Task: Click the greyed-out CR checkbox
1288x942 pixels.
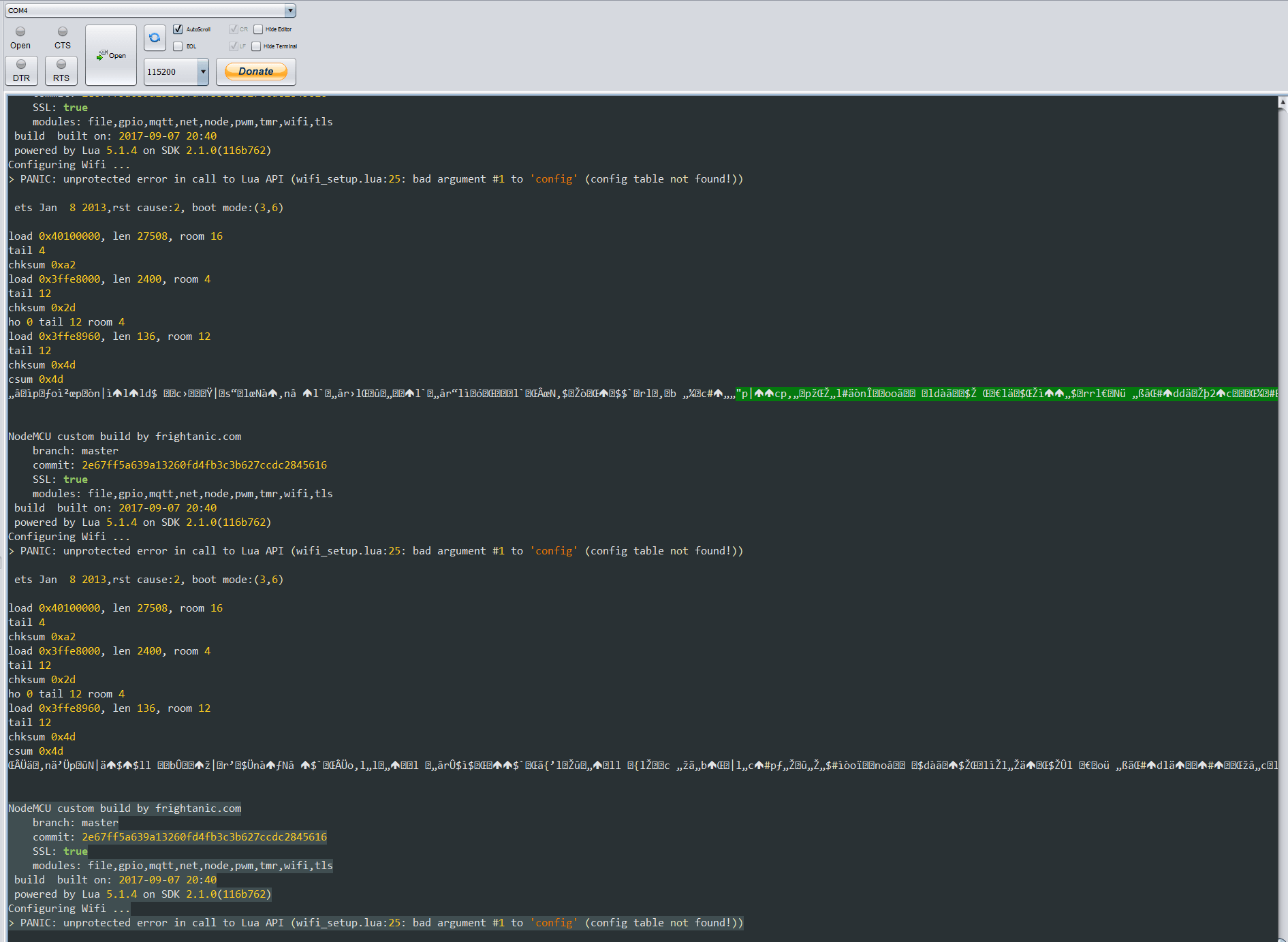Action: pyautogui.click(x=234, y=29)
